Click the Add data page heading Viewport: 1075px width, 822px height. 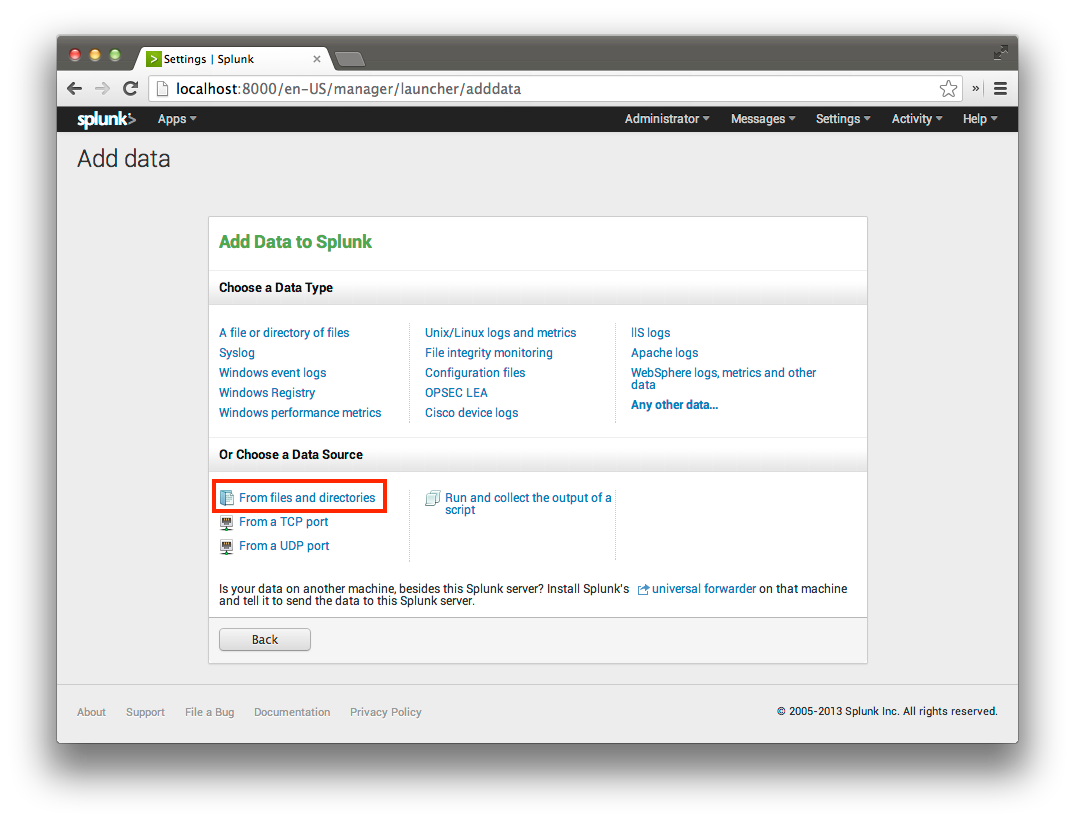click(123, 158)
